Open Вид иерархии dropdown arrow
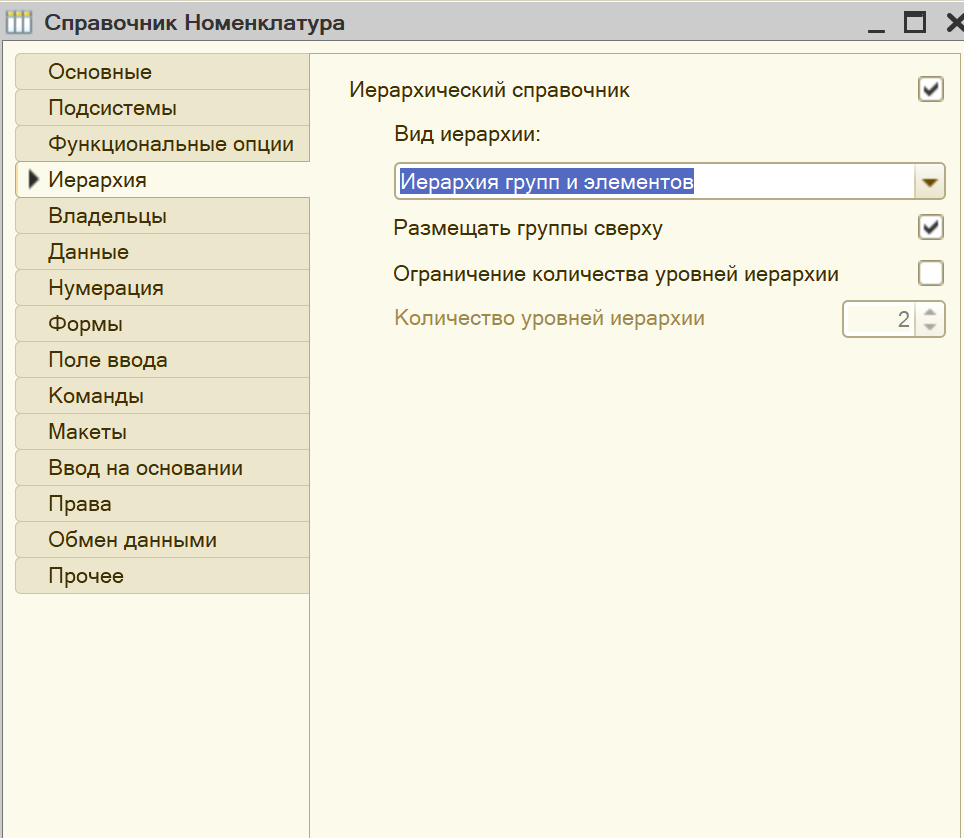Image resolution: width=964 pixels, height=838 pixels. 930,182
